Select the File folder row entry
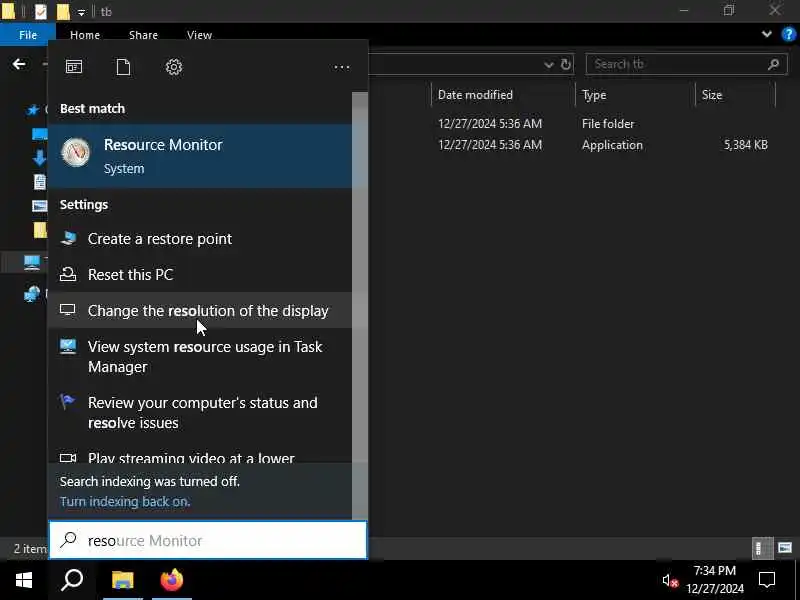800x600 pixels. 608,123
